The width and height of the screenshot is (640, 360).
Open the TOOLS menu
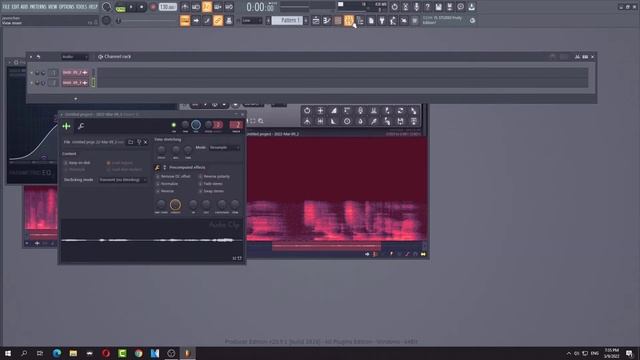[82, 7]
